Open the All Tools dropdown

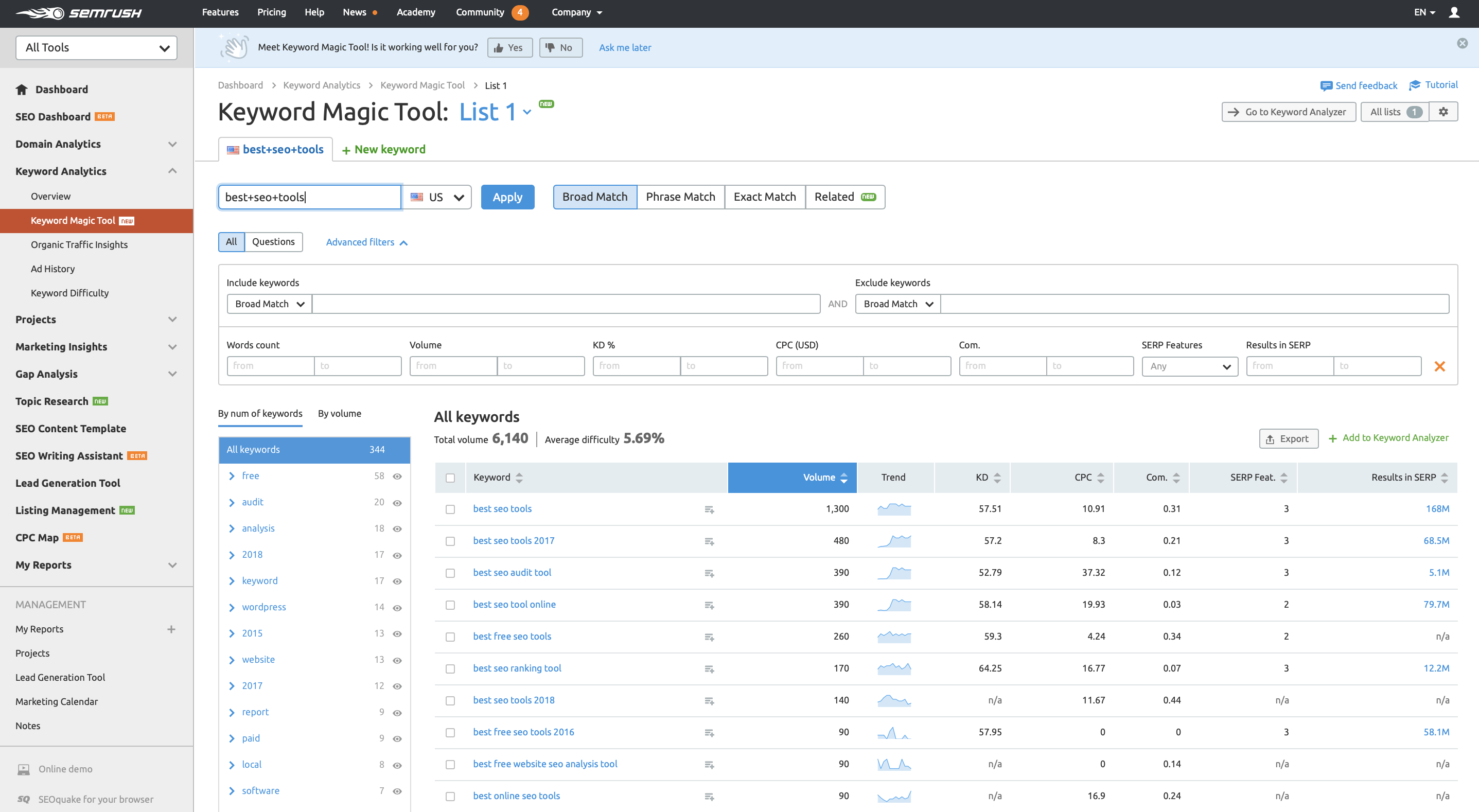[x=96, y=48]
